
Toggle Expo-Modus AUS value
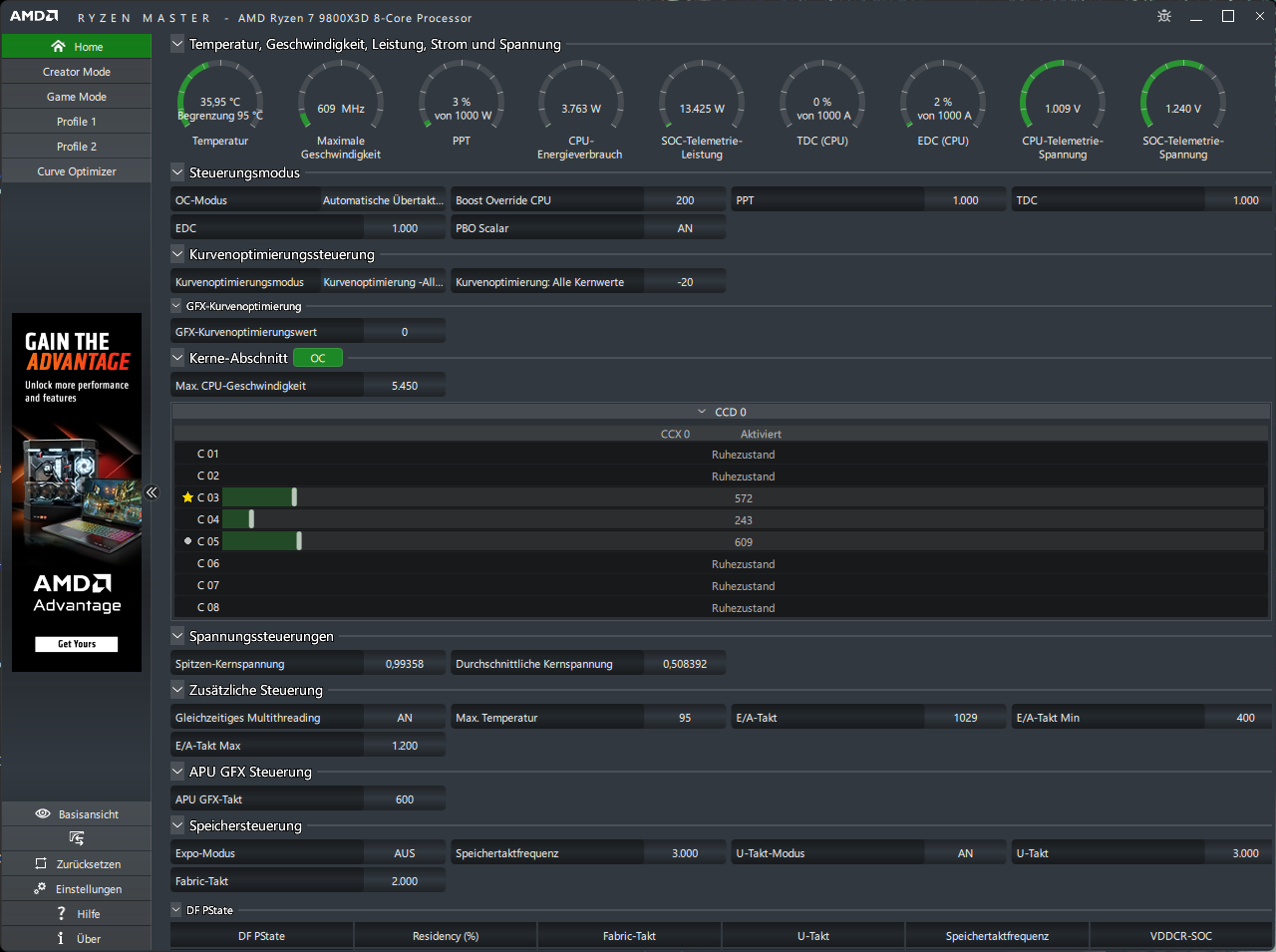(405, 853)
